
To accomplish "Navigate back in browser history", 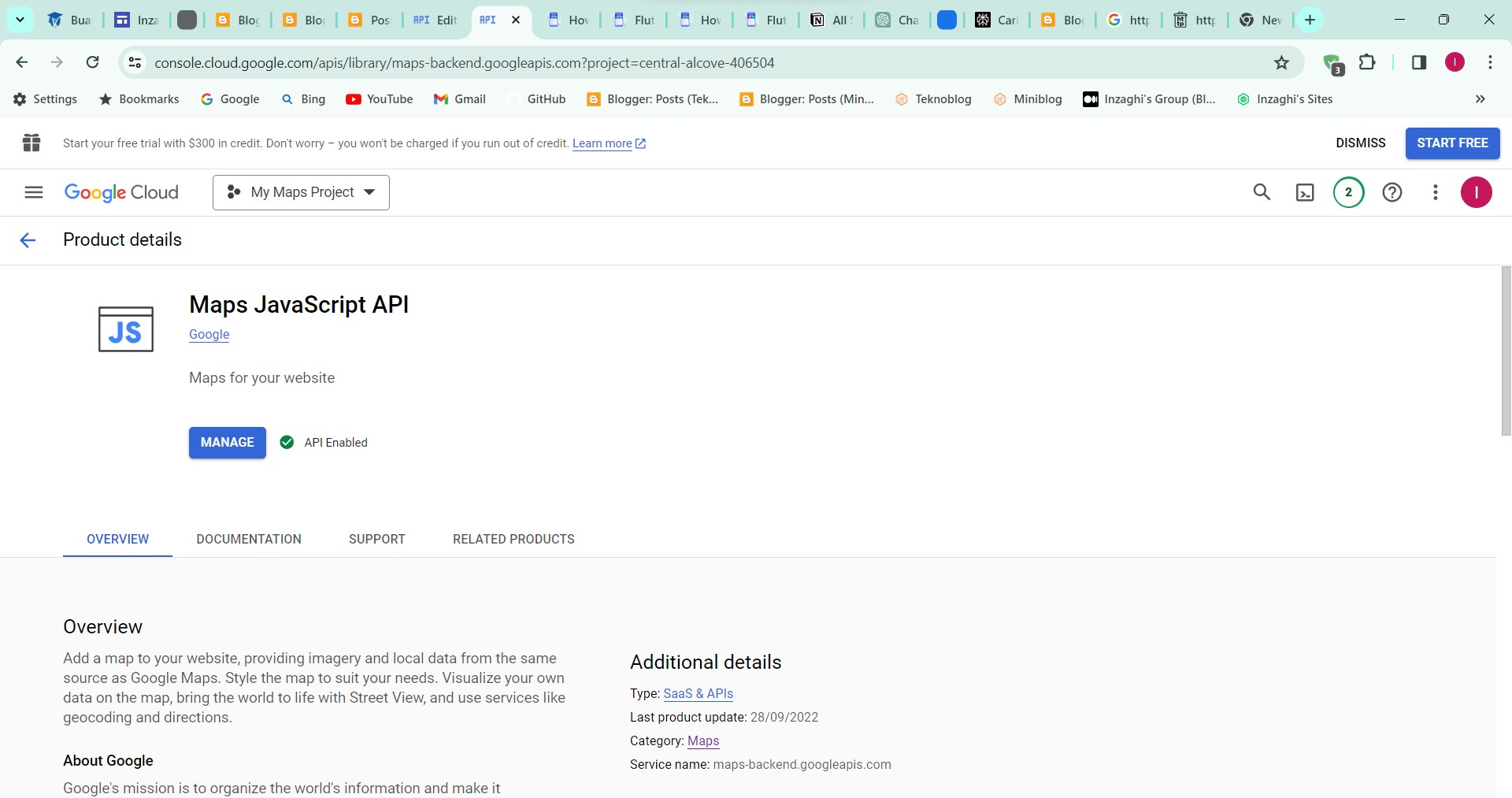I will (22, 62).
